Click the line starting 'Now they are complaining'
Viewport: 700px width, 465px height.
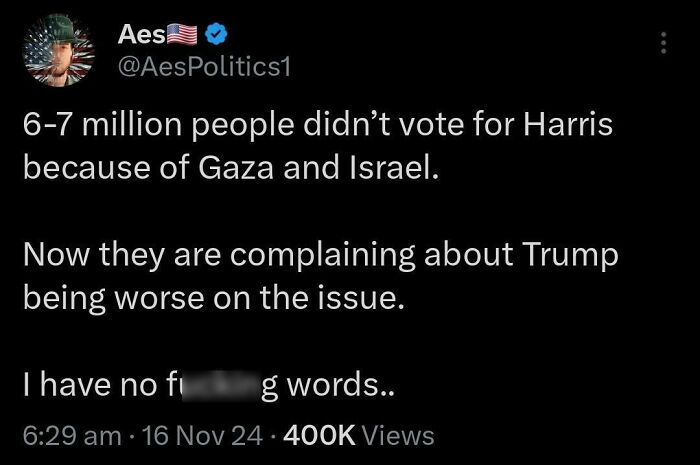(321, 256)
